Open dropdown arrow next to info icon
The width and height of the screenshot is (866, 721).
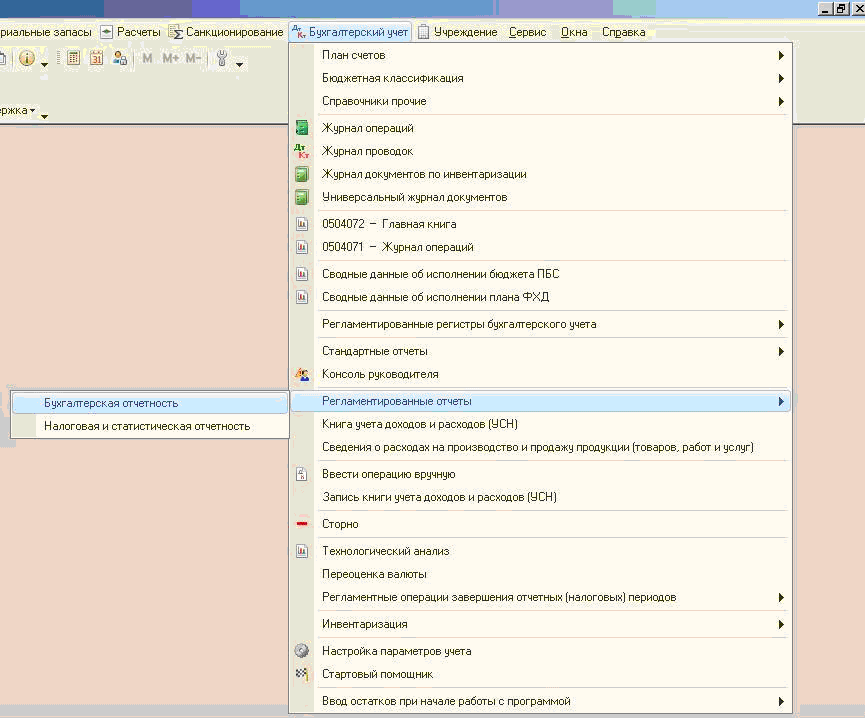pos(44,64)
